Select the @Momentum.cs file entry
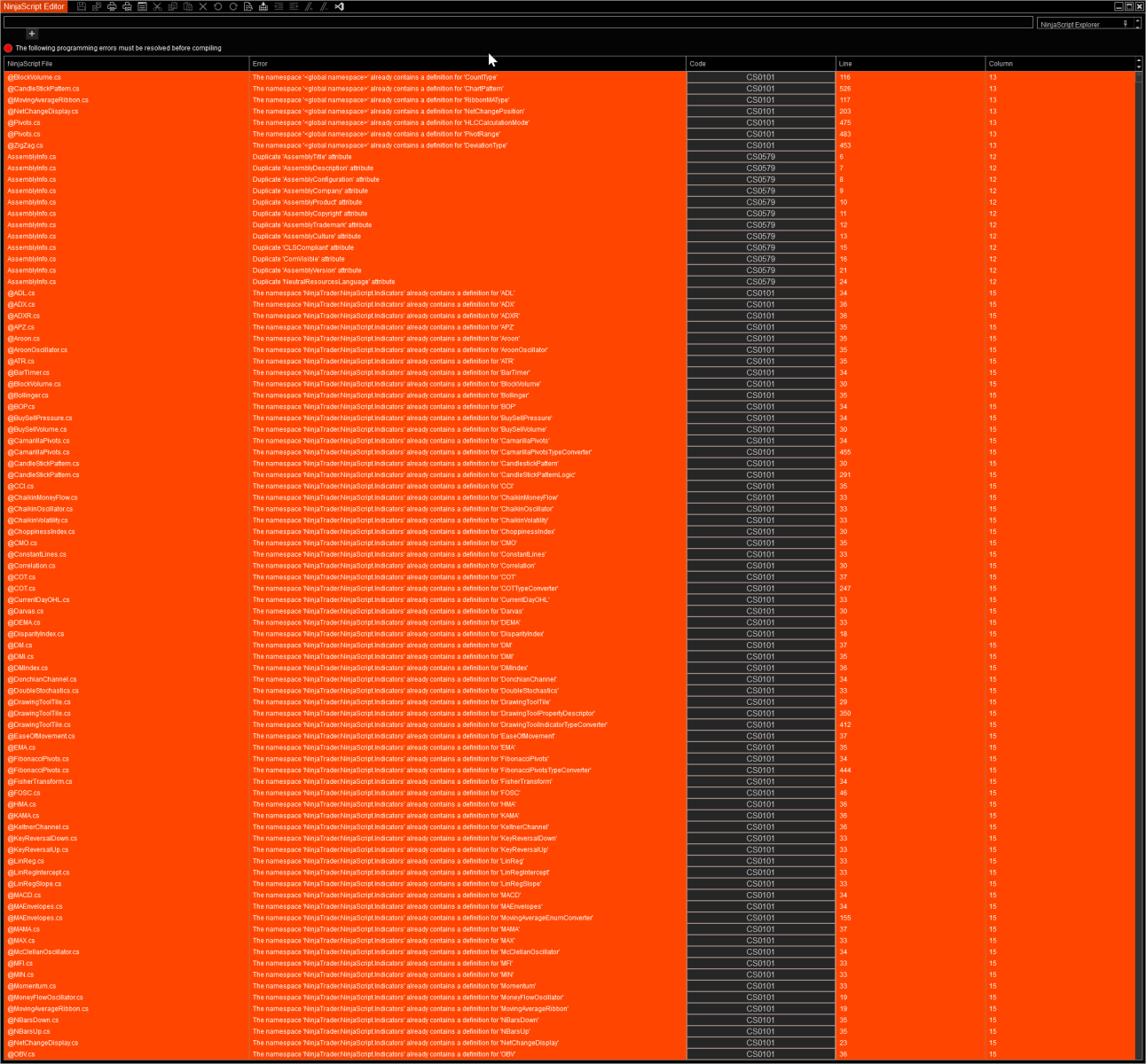Screen dimensions: 1146x1064 coord(31,986)
